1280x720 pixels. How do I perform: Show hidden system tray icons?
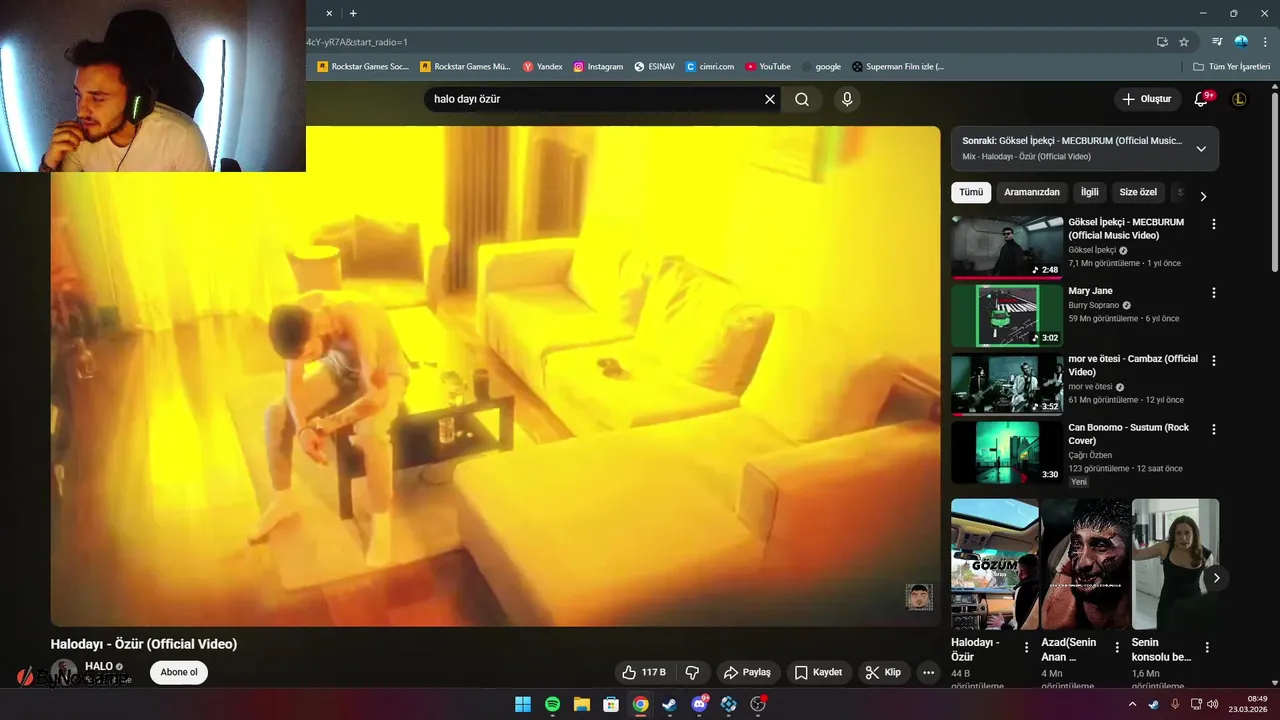pos(1132,704)
